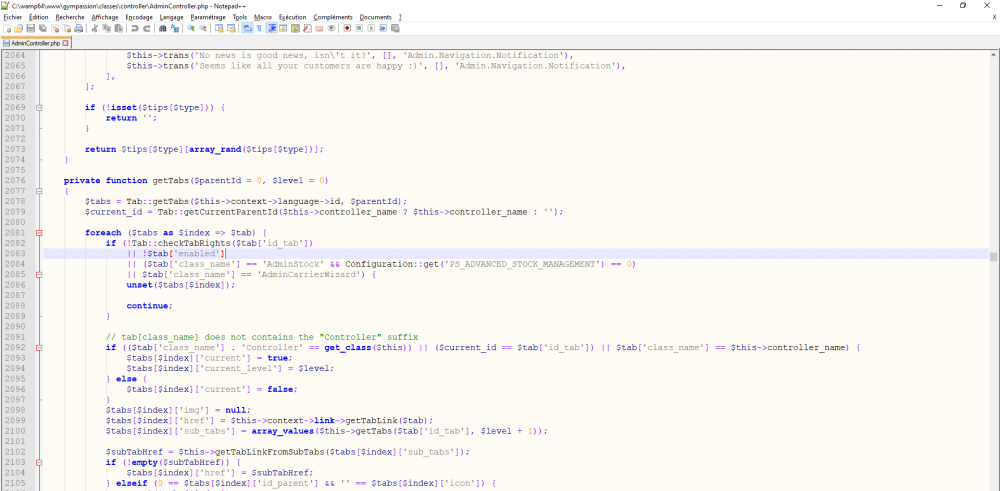Open the Compléments menu
Screen dimensions: 1000x491
click(333, 17)
